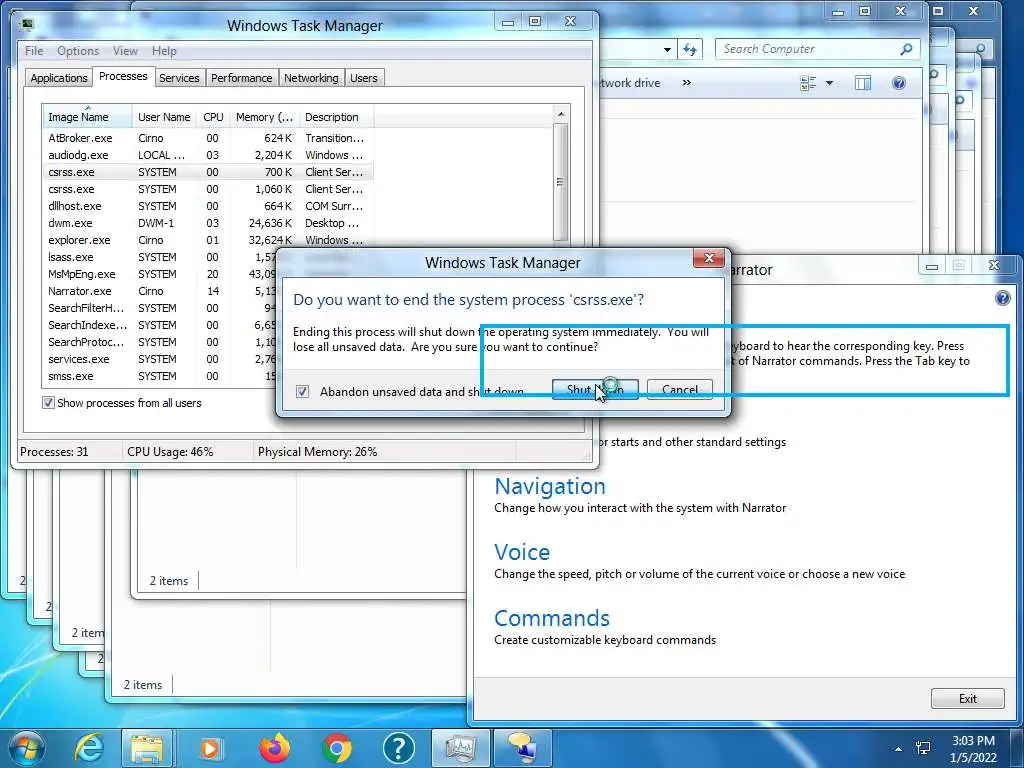Uncheck Abandon unsaved data and shut down
This screenshot has width=1024, height=768.
click(302, 391)
